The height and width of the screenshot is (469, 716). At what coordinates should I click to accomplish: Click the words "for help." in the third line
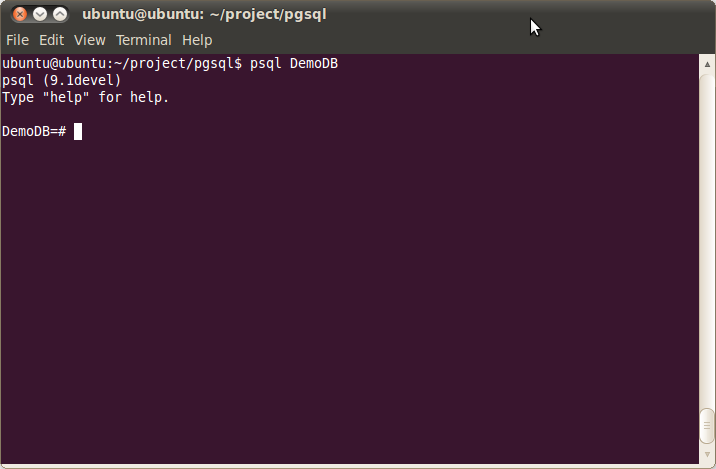point(134,97)
